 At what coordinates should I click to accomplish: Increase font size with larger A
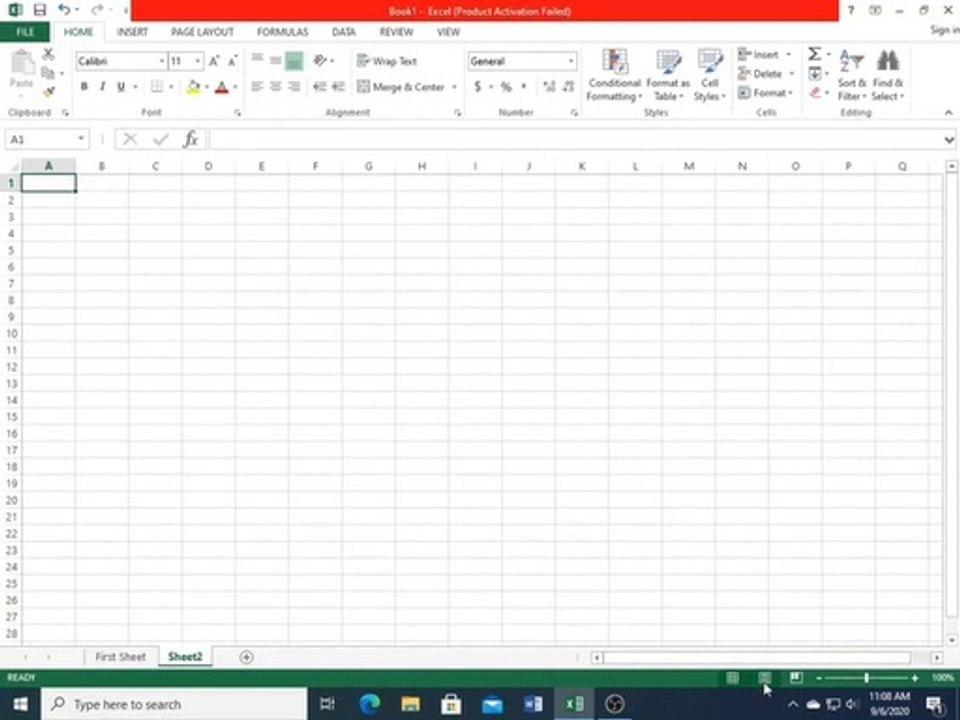point(214,61)
